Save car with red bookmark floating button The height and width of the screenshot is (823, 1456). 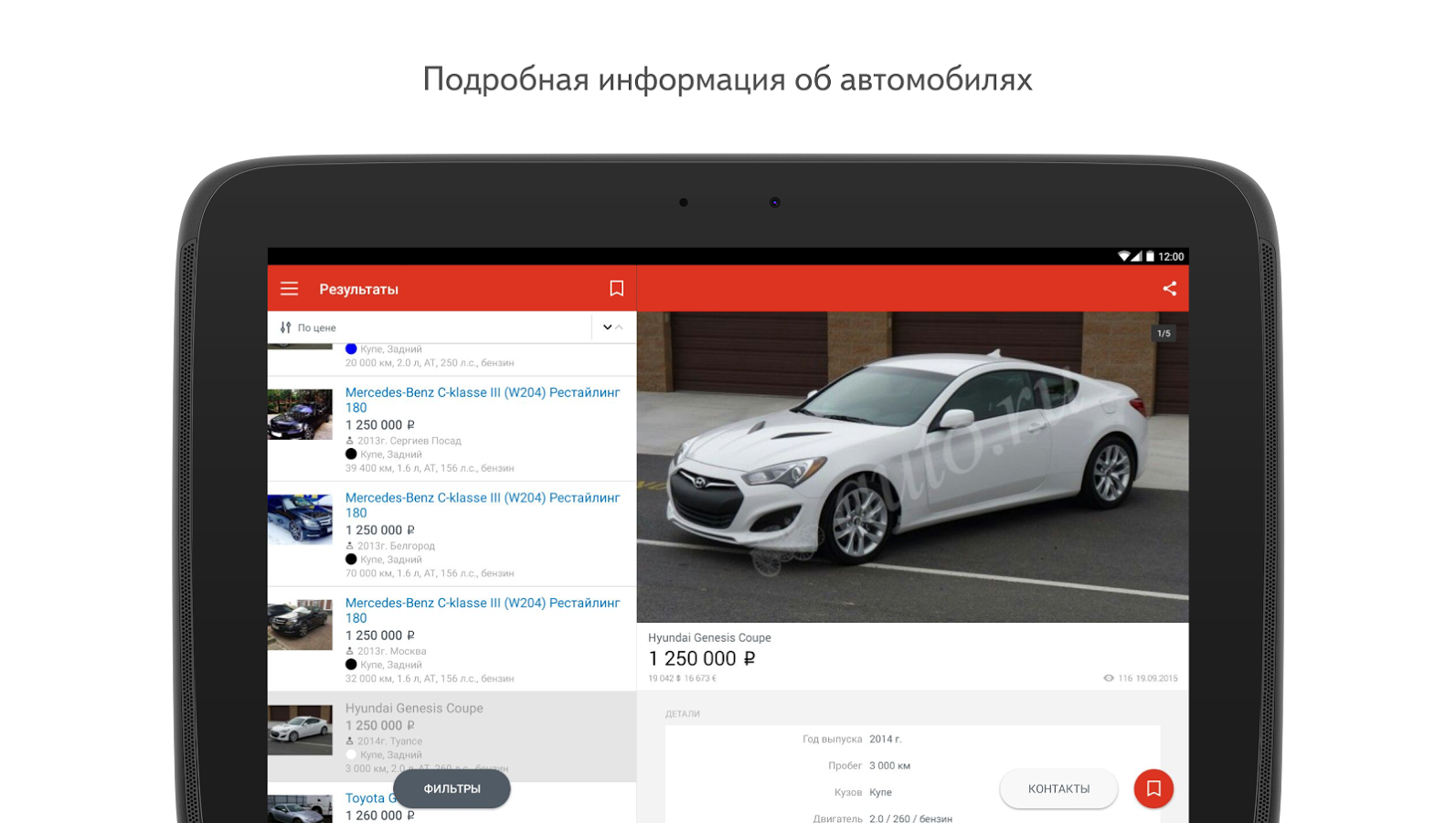(1153, 788)
